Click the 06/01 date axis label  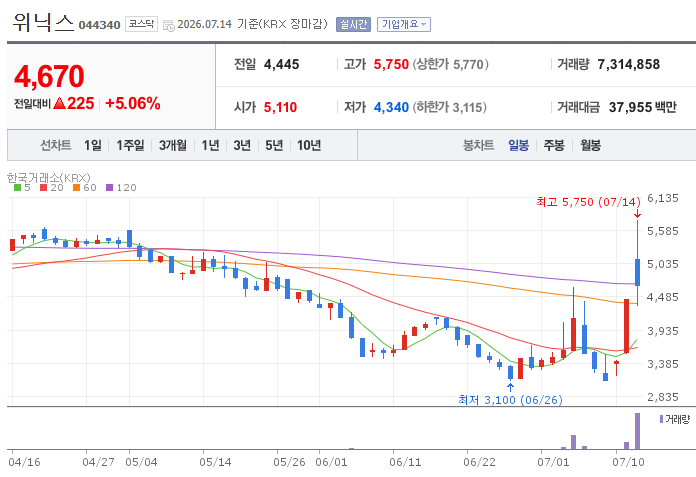331,462
